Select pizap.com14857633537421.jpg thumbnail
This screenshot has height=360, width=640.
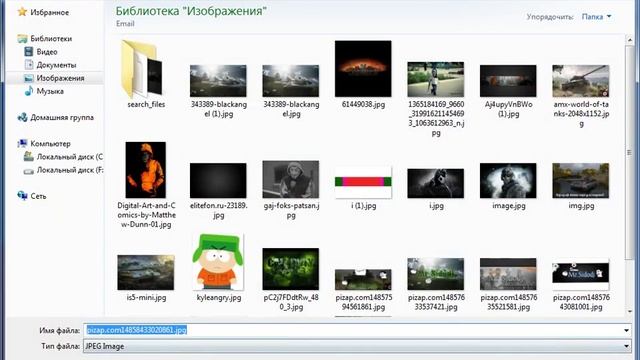coord(436,274)
